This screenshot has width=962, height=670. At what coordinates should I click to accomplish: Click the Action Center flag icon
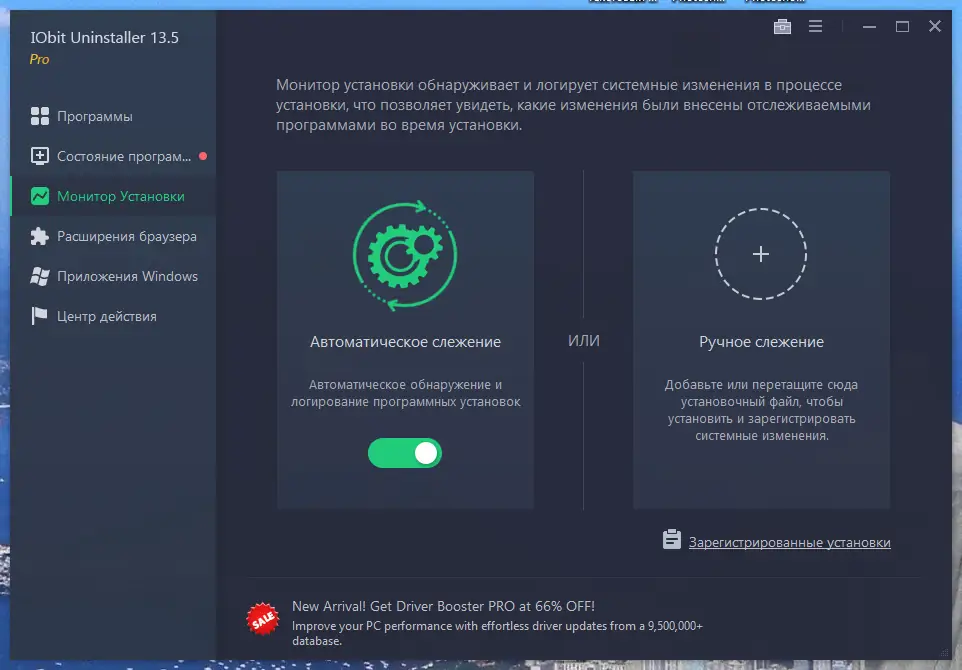(x=40, y=316)
